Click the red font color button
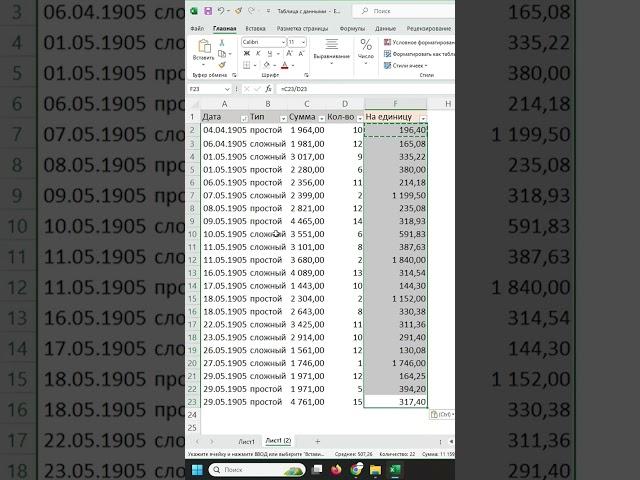 (x=285, y=65)
